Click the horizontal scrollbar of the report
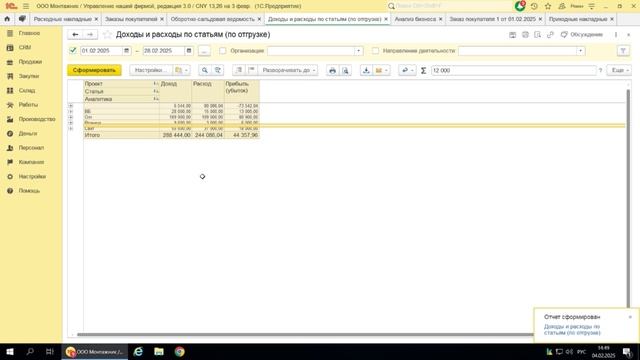 click(304, 334)
